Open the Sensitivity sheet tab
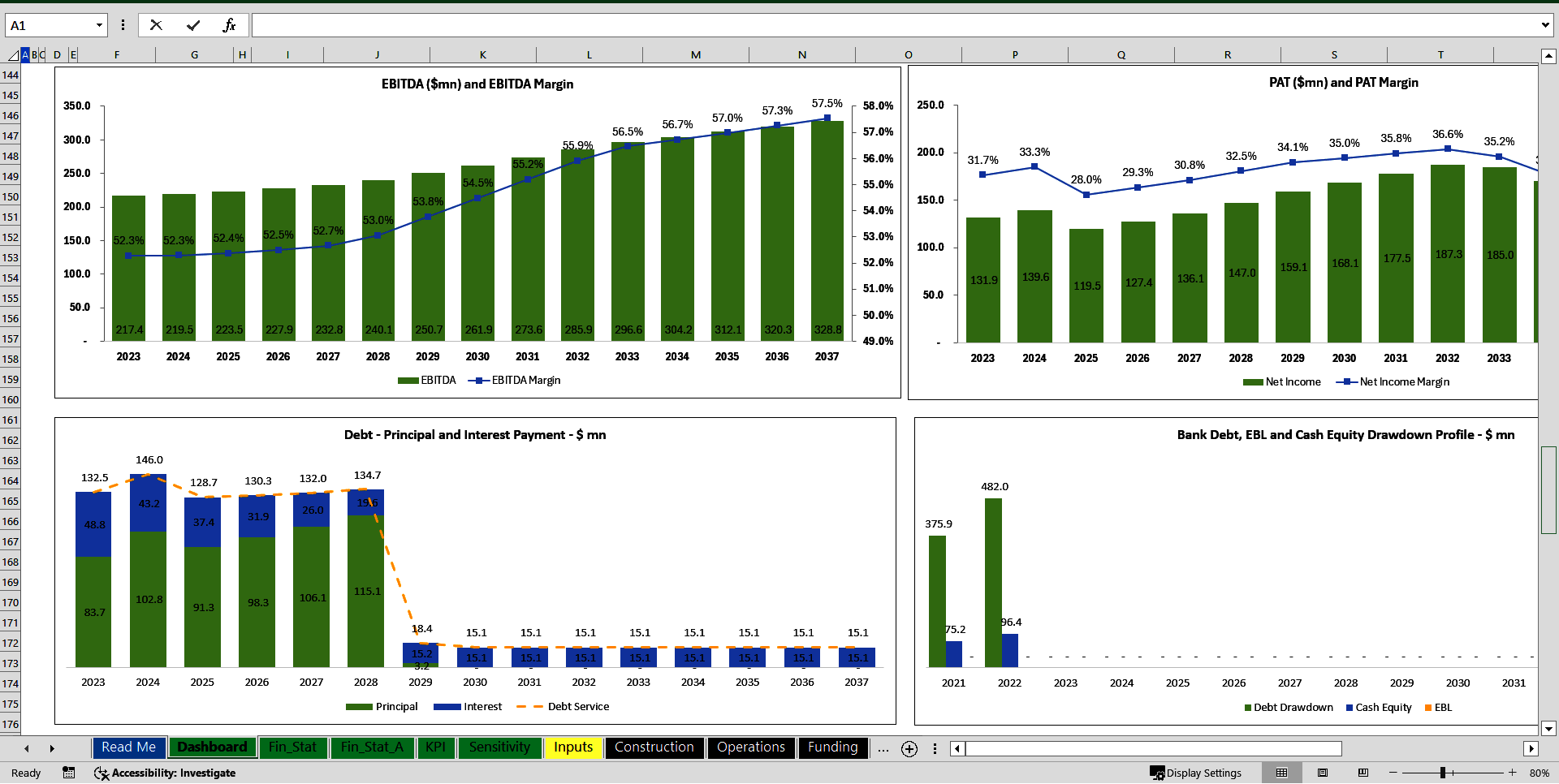Screen dimensions: 1559x784 500,747
